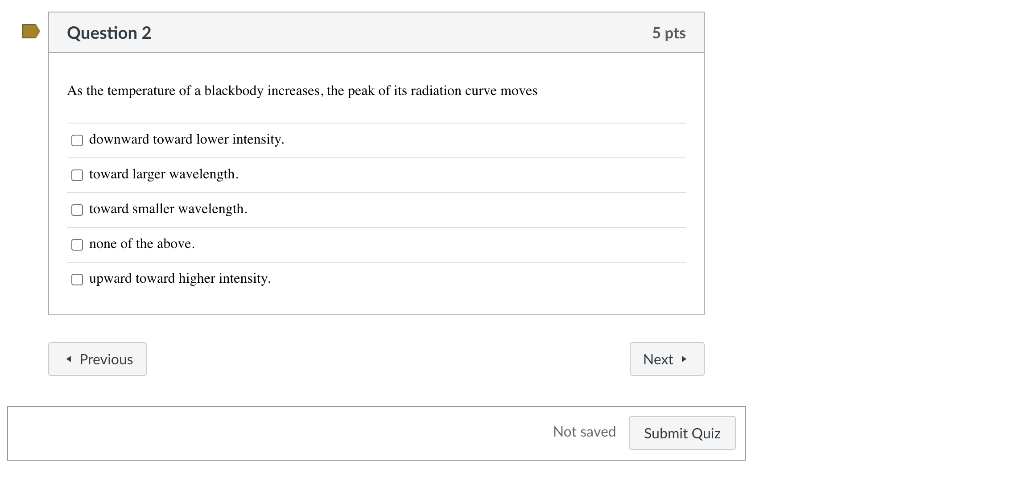Click the blackbody question prompt text

pyautogui.click(x=302, y=91)
